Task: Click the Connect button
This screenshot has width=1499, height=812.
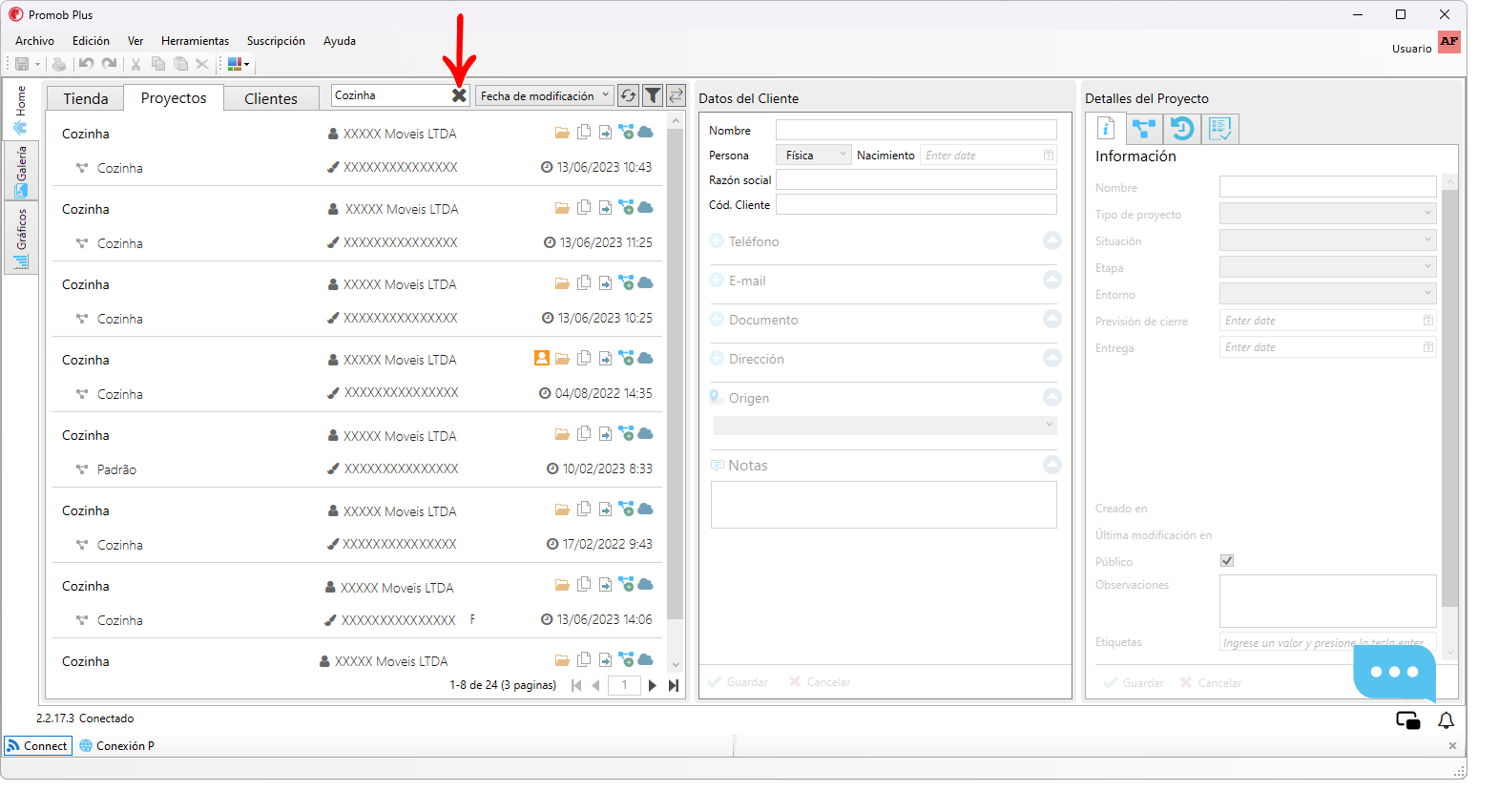Action: [x=37, y=746]
